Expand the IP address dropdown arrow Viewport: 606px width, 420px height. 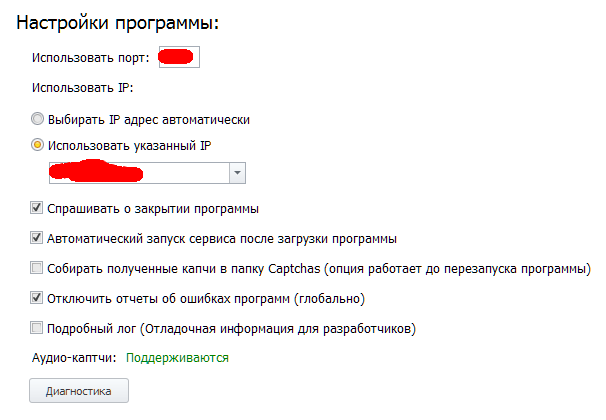click(237, 173)
